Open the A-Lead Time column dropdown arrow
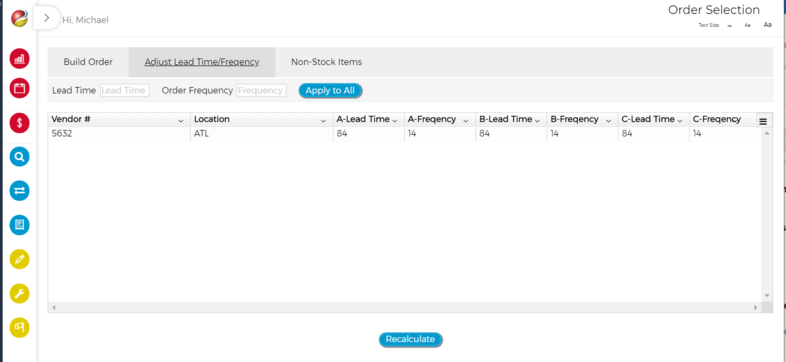786x362 pixels. coord(395,121)
